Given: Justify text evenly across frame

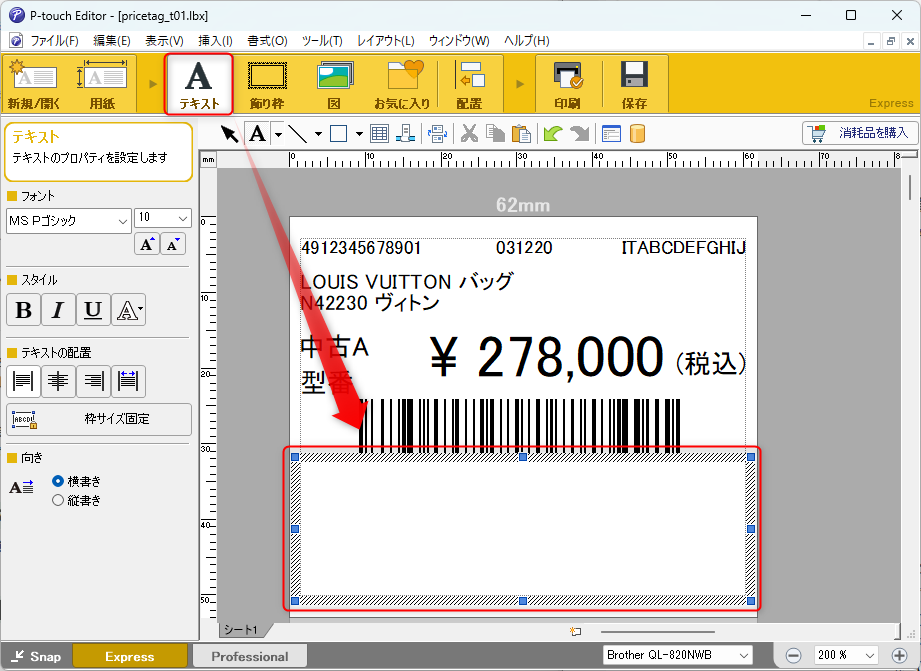Looking at the screenshot, I should [128, 381].
